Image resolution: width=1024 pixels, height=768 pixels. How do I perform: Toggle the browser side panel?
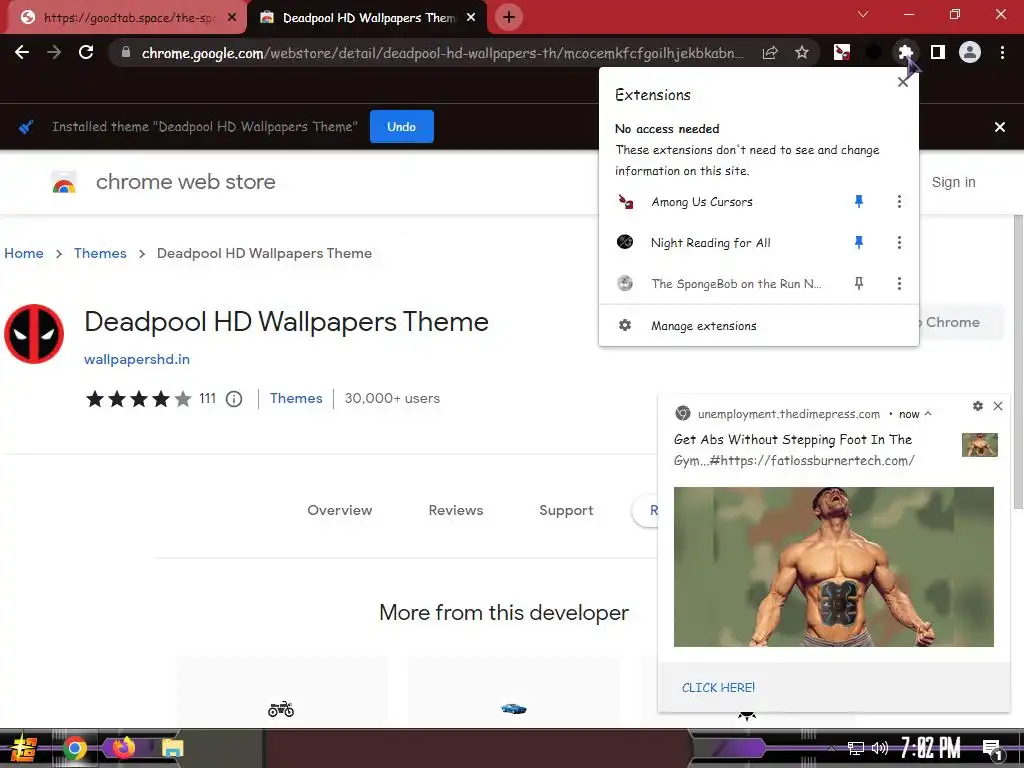point(938,52)
